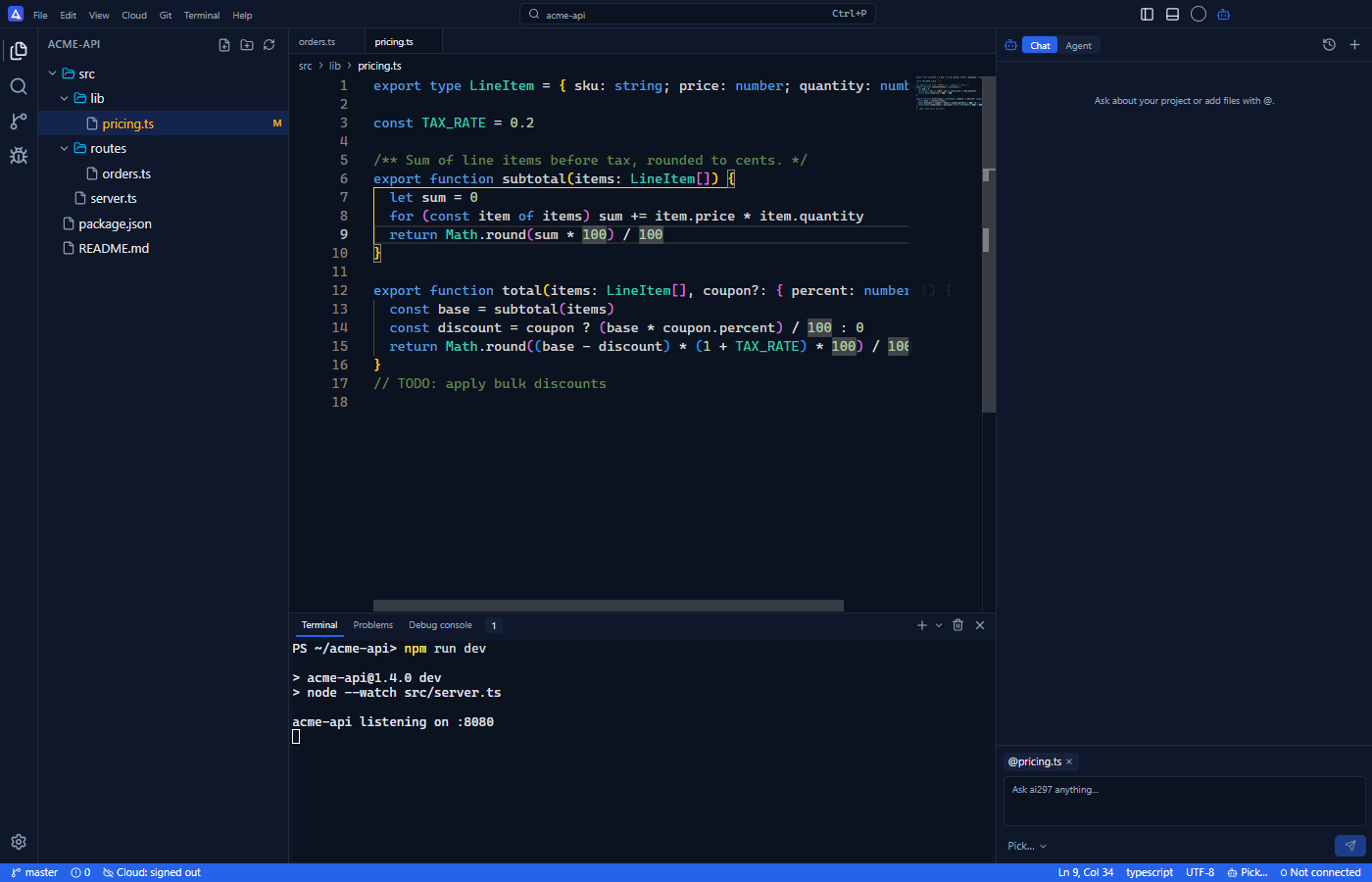This screenshot has height=882, width=1372.
Task: Click the app logo in the title bar
Action: coord(16,14)
